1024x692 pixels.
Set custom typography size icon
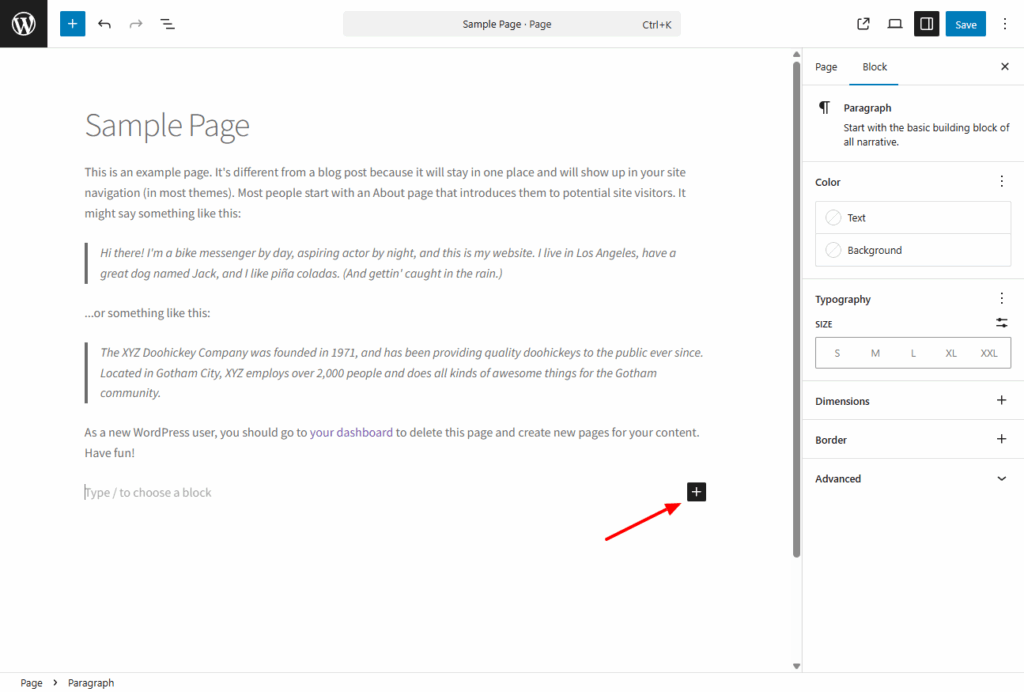(x=1001, y=323)
